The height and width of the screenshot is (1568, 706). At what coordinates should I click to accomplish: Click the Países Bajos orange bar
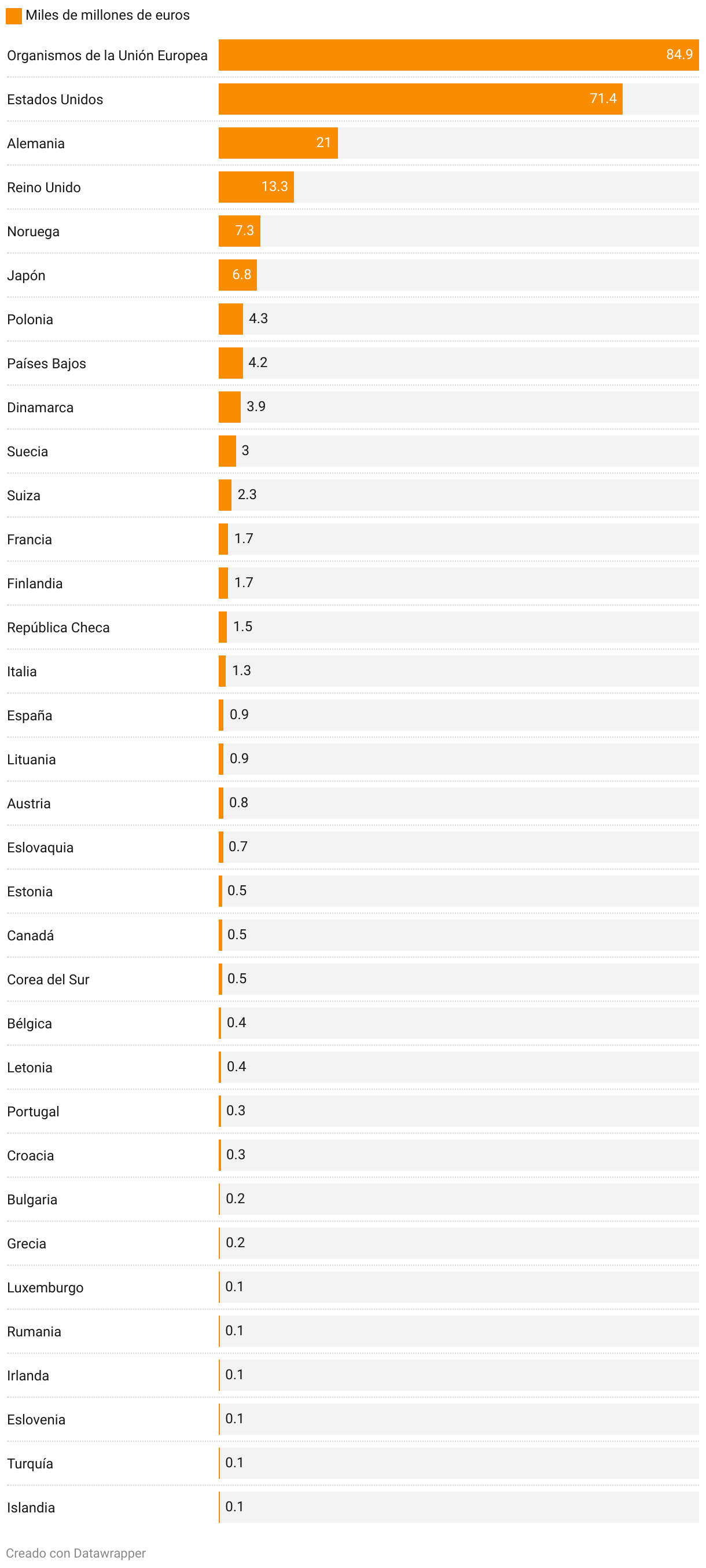[230, 363]
